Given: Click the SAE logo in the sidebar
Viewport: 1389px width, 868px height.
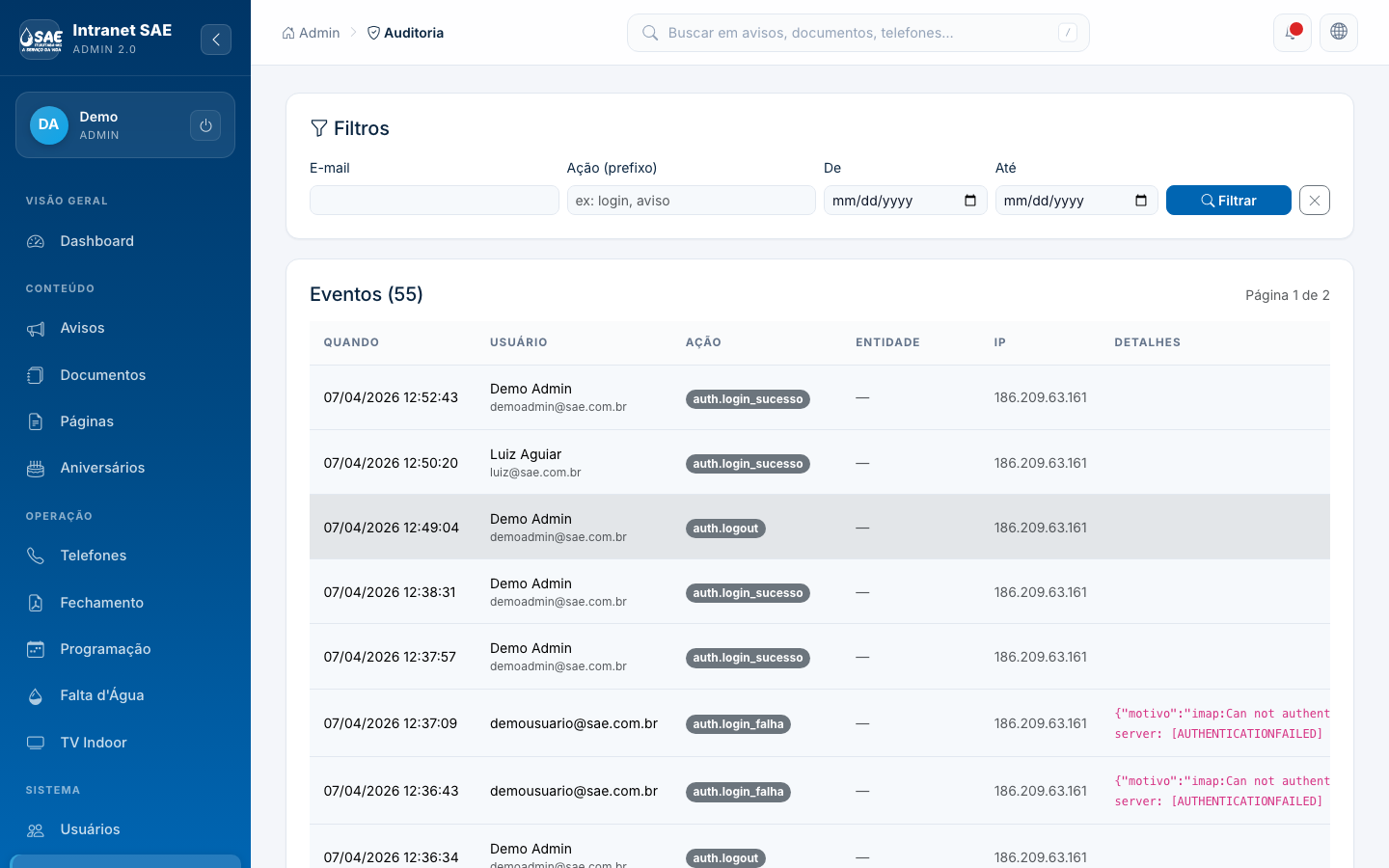Looking at the screenshot, I should [40, 40].
